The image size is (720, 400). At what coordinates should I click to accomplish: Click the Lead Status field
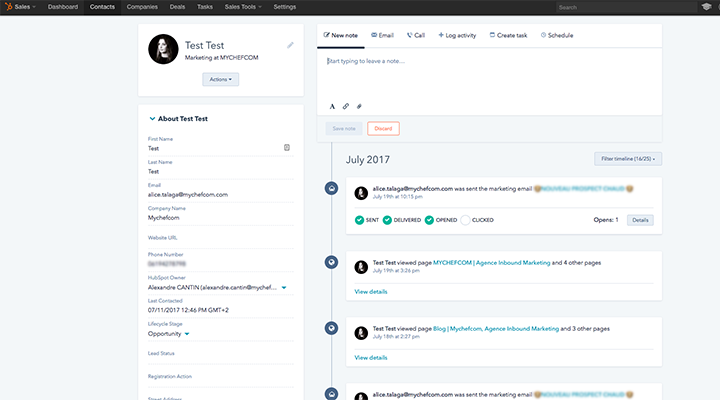(x=220, y=354)
